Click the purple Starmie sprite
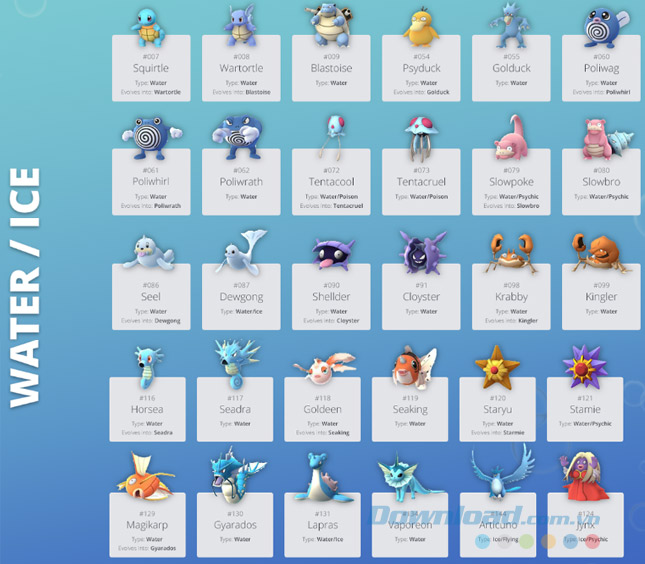 click(x=585, y=367)
